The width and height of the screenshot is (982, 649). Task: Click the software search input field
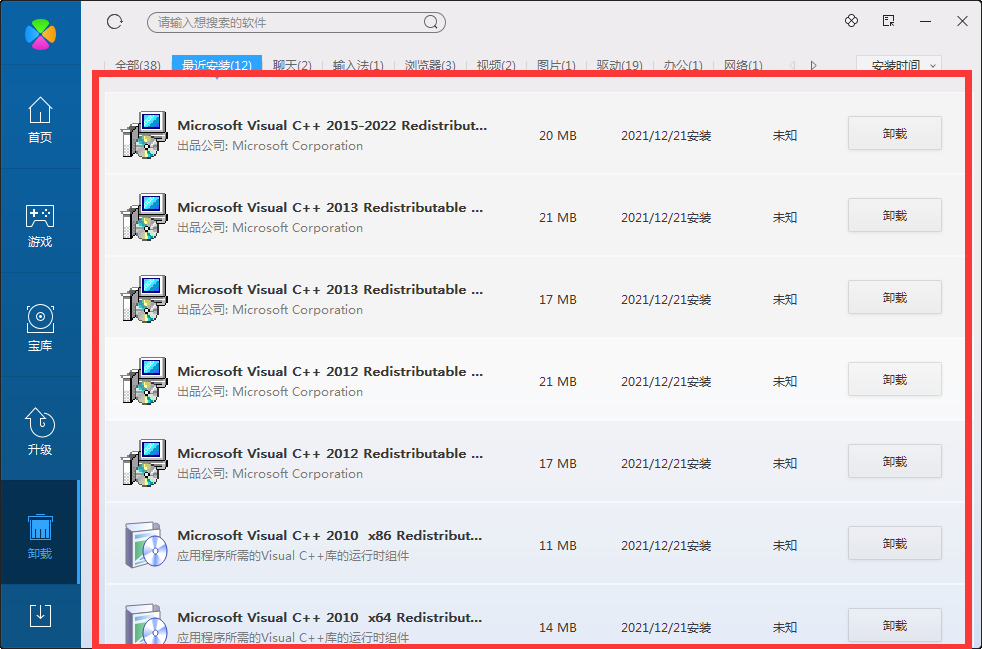point(285,22)
